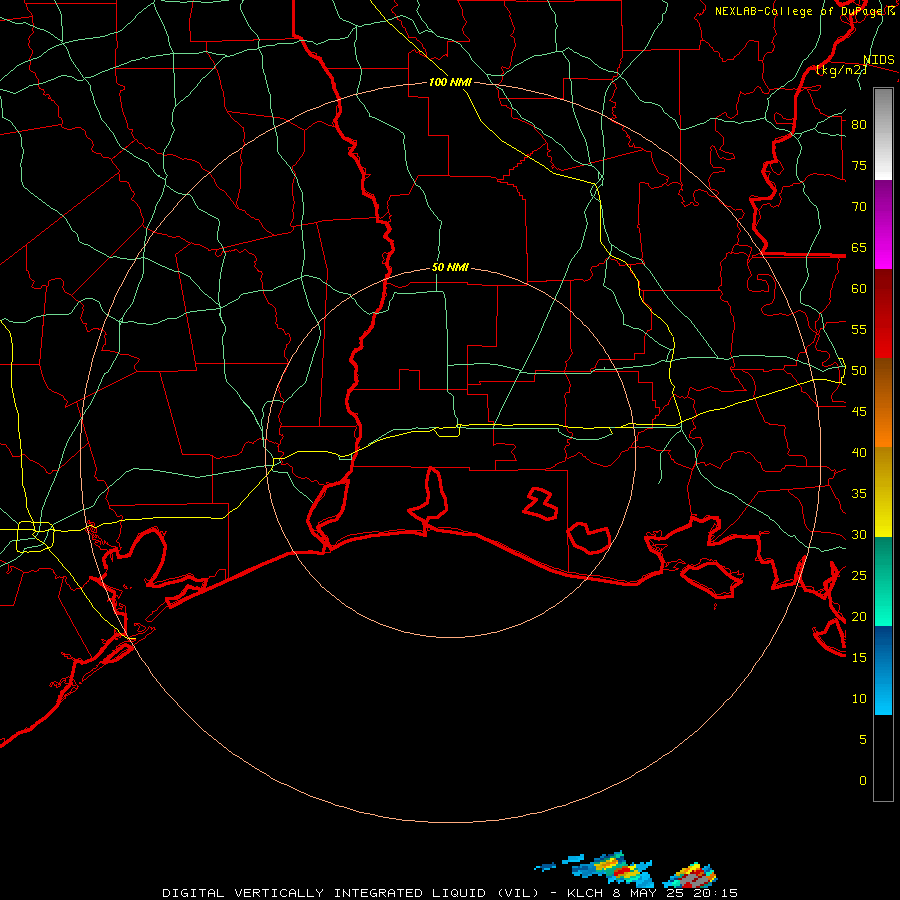Click the "KLCH" radar site identifier
Screen dimensions: 900x900
[x=585, y=893]
